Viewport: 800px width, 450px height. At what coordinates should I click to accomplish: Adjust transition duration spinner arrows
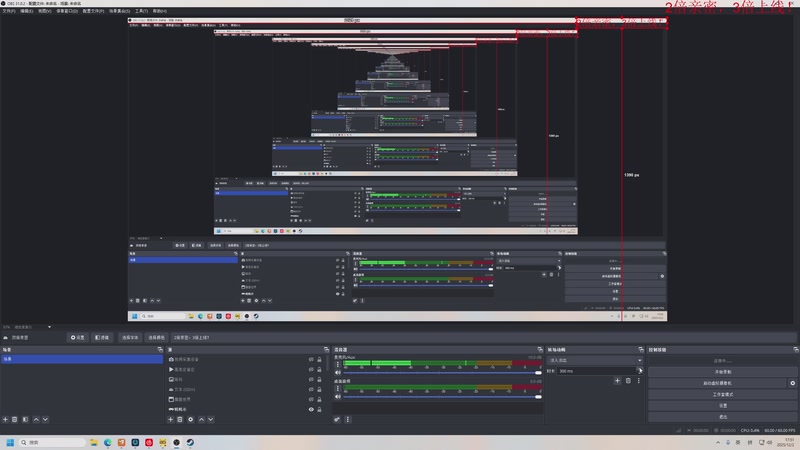pyautogui.click(x=640, y=371)
